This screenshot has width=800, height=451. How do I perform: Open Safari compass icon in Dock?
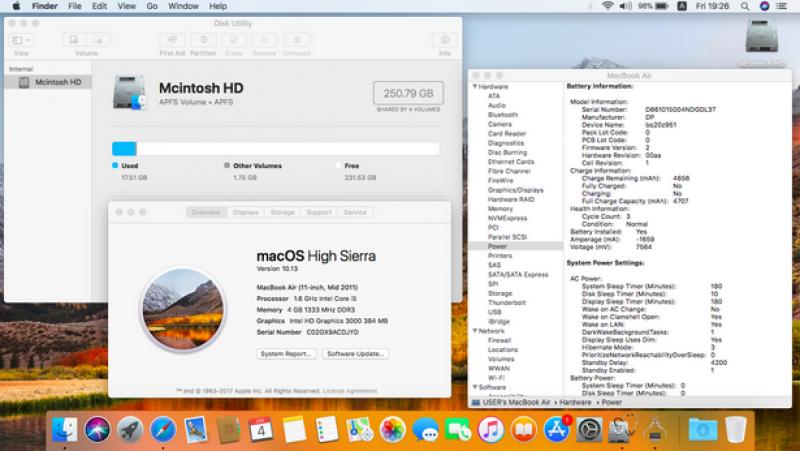(163, 430)
